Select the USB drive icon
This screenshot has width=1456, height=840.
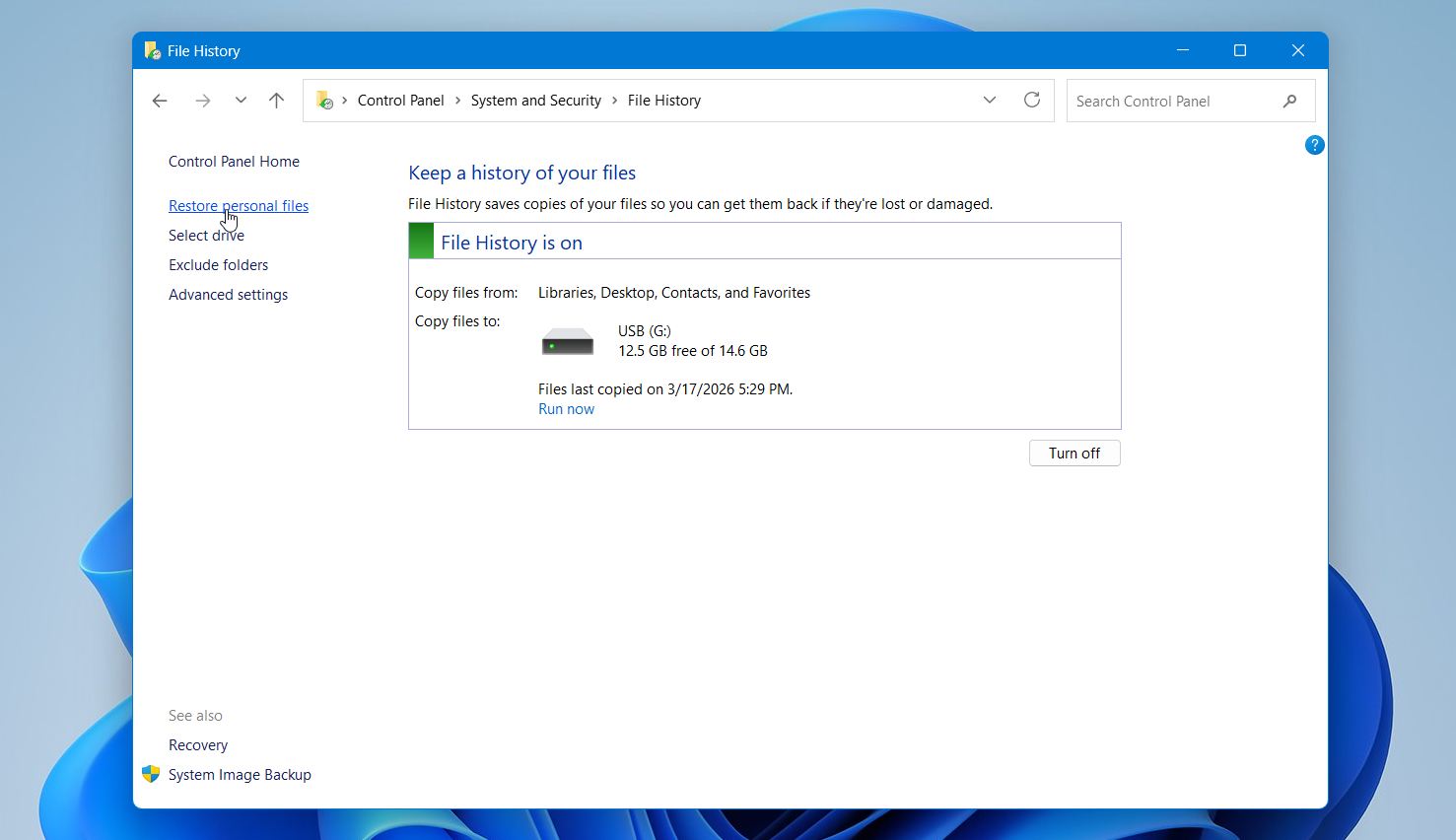coord(567,340)
